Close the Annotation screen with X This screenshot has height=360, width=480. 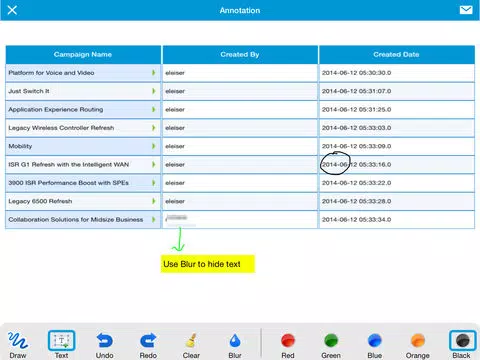(x=12, y=10)
